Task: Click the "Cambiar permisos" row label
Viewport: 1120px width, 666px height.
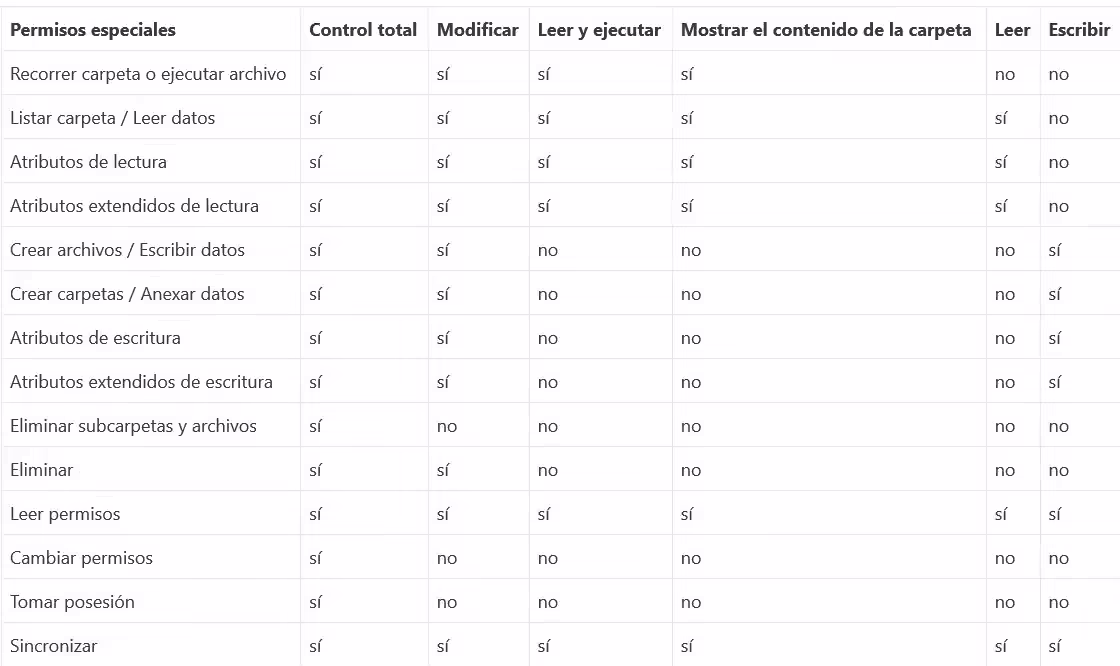Action: tap(81, 558)
